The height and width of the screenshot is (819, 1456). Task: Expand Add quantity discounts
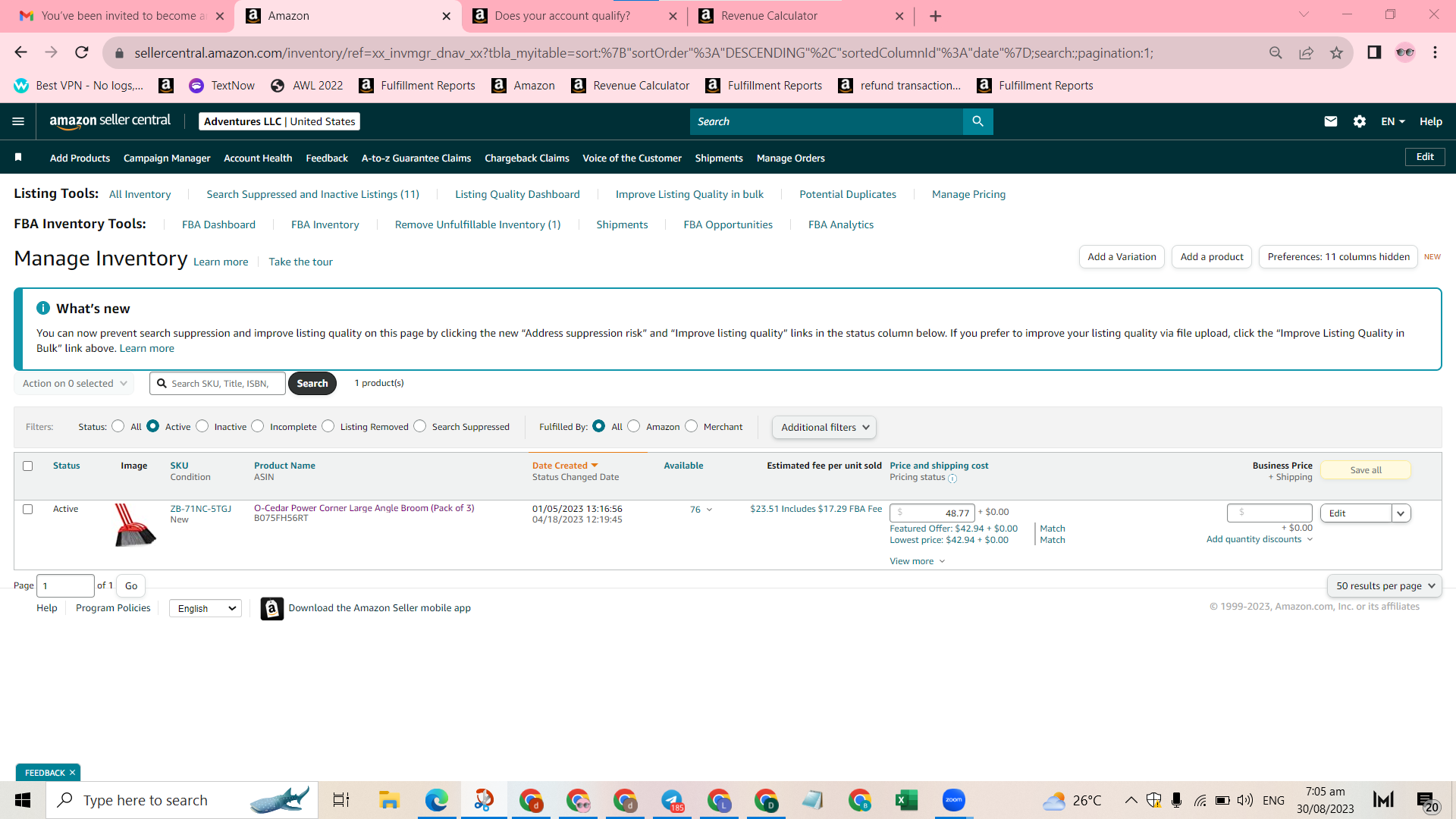pyautogui.click(x=1260, y=539)
